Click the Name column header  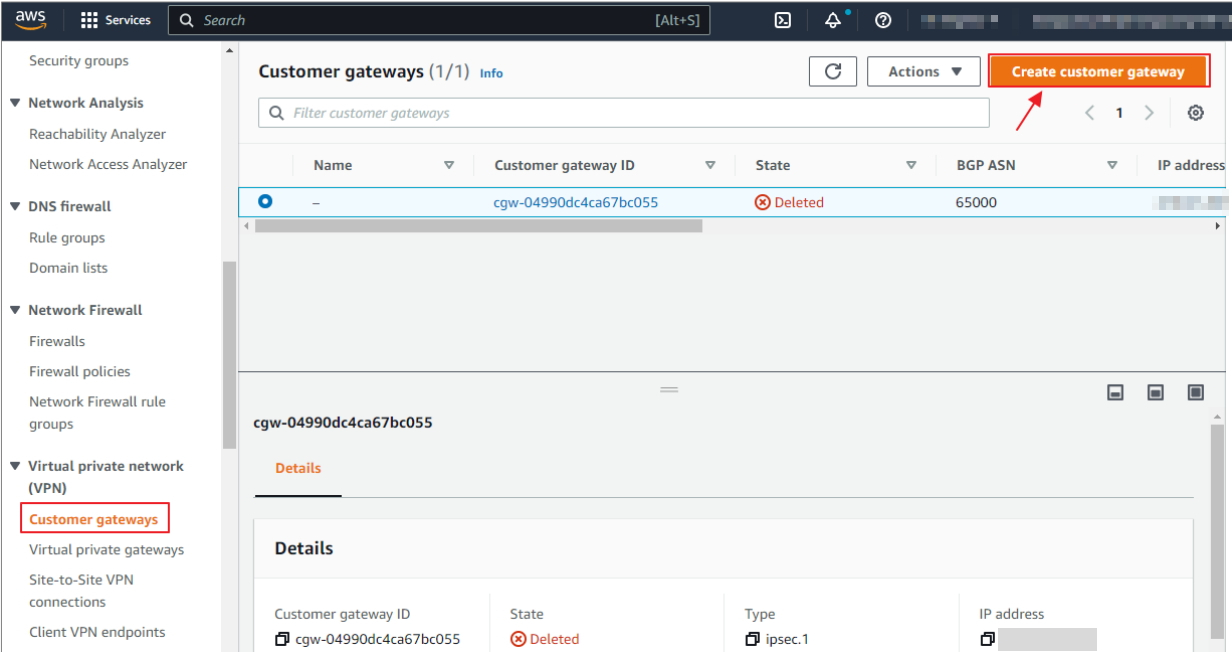click(333, 165)
